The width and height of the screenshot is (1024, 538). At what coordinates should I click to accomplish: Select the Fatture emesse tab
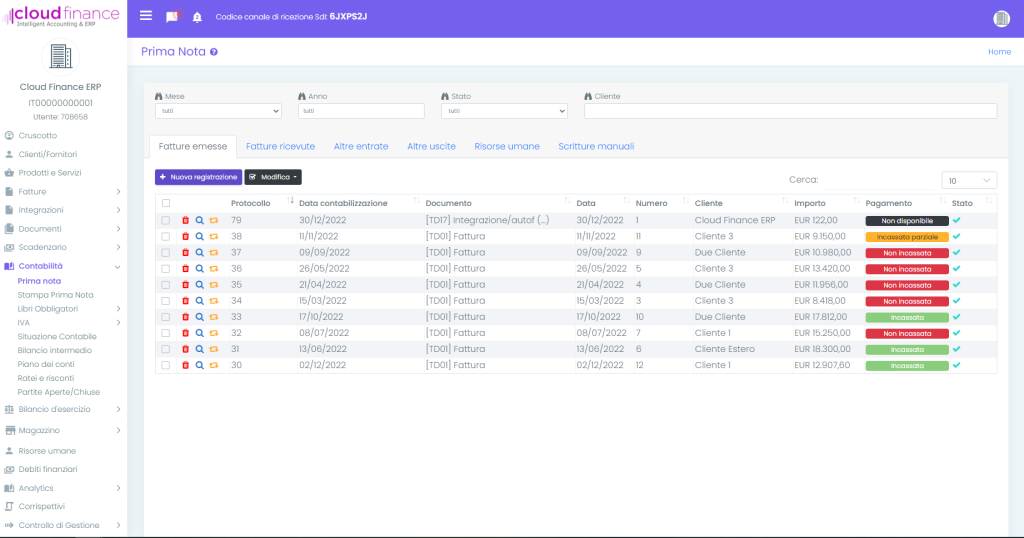pyautogui.click(x=193, y=146)
